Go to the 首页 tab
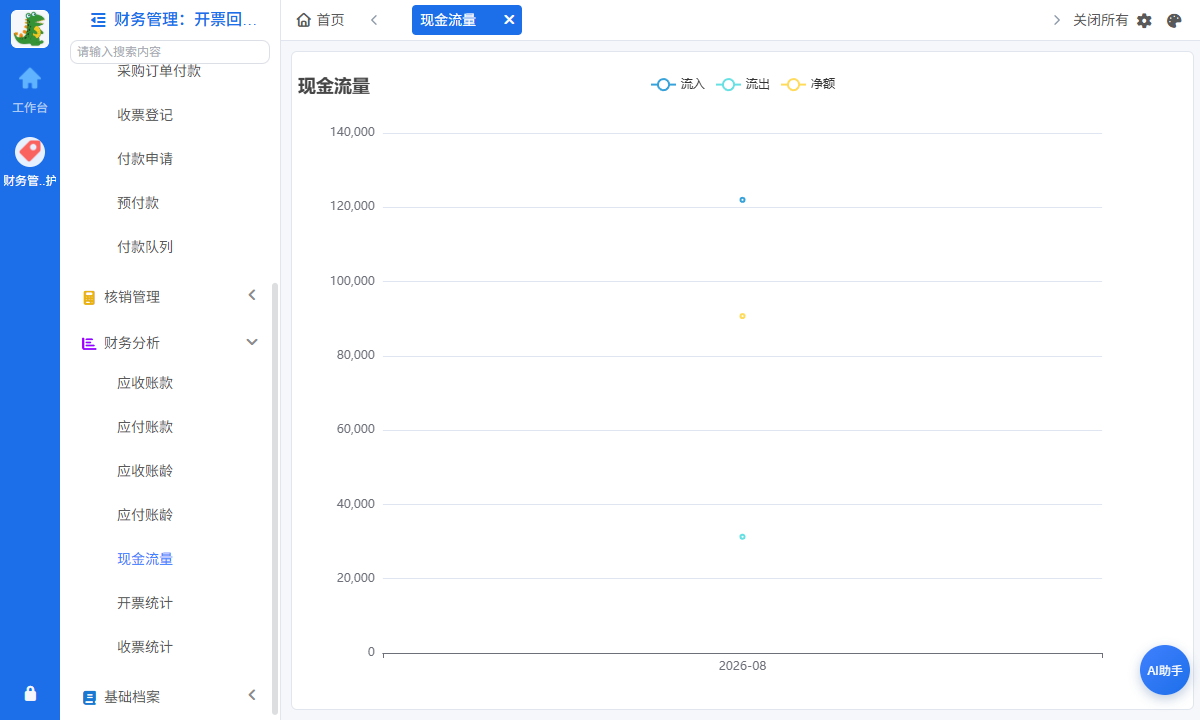 tap(321, 20)
